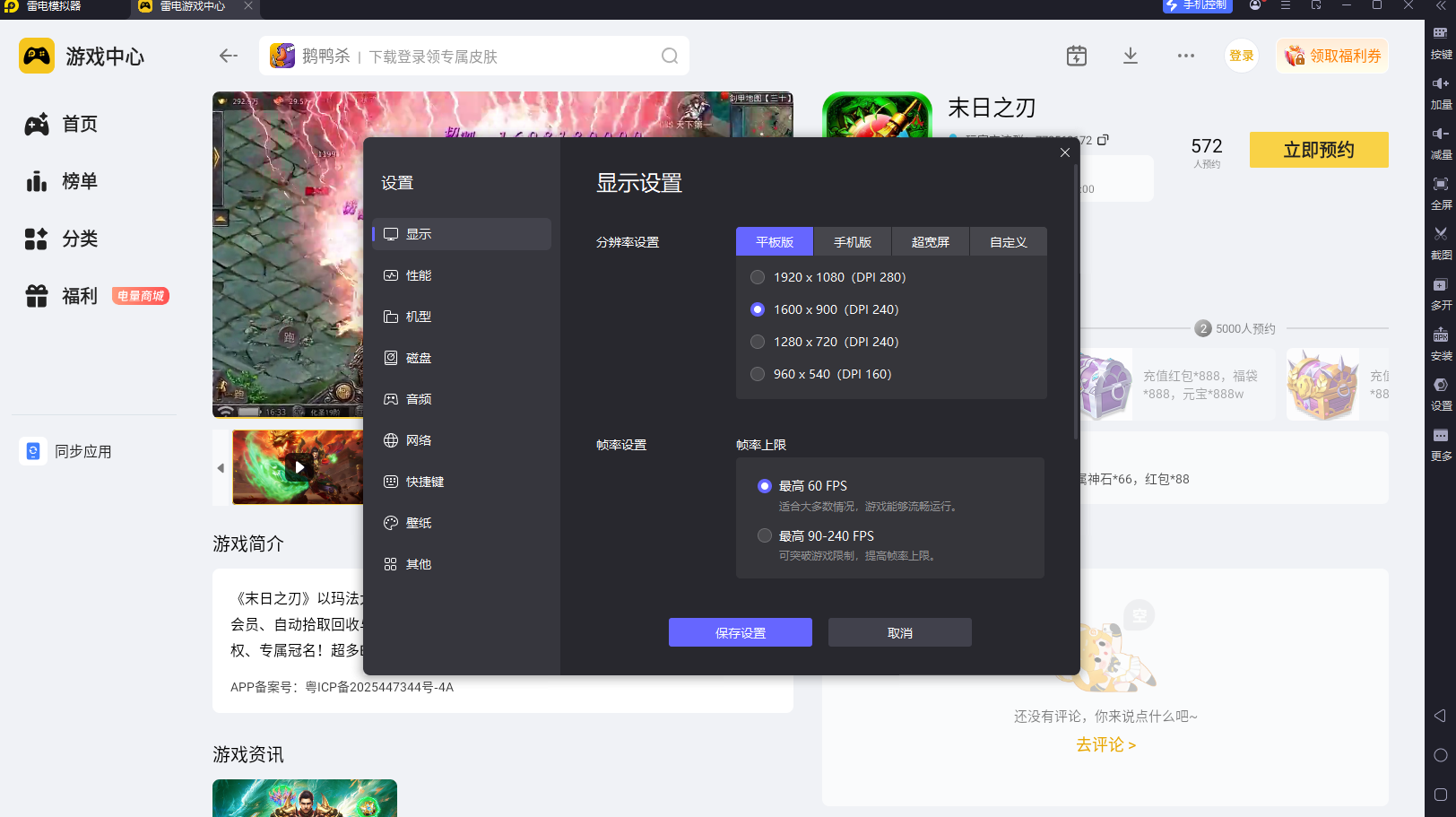The height and width of the screenshot is (817, 1456).
Task: Select the 快捷键 shortcuts settings
Action: pos(462,482)
